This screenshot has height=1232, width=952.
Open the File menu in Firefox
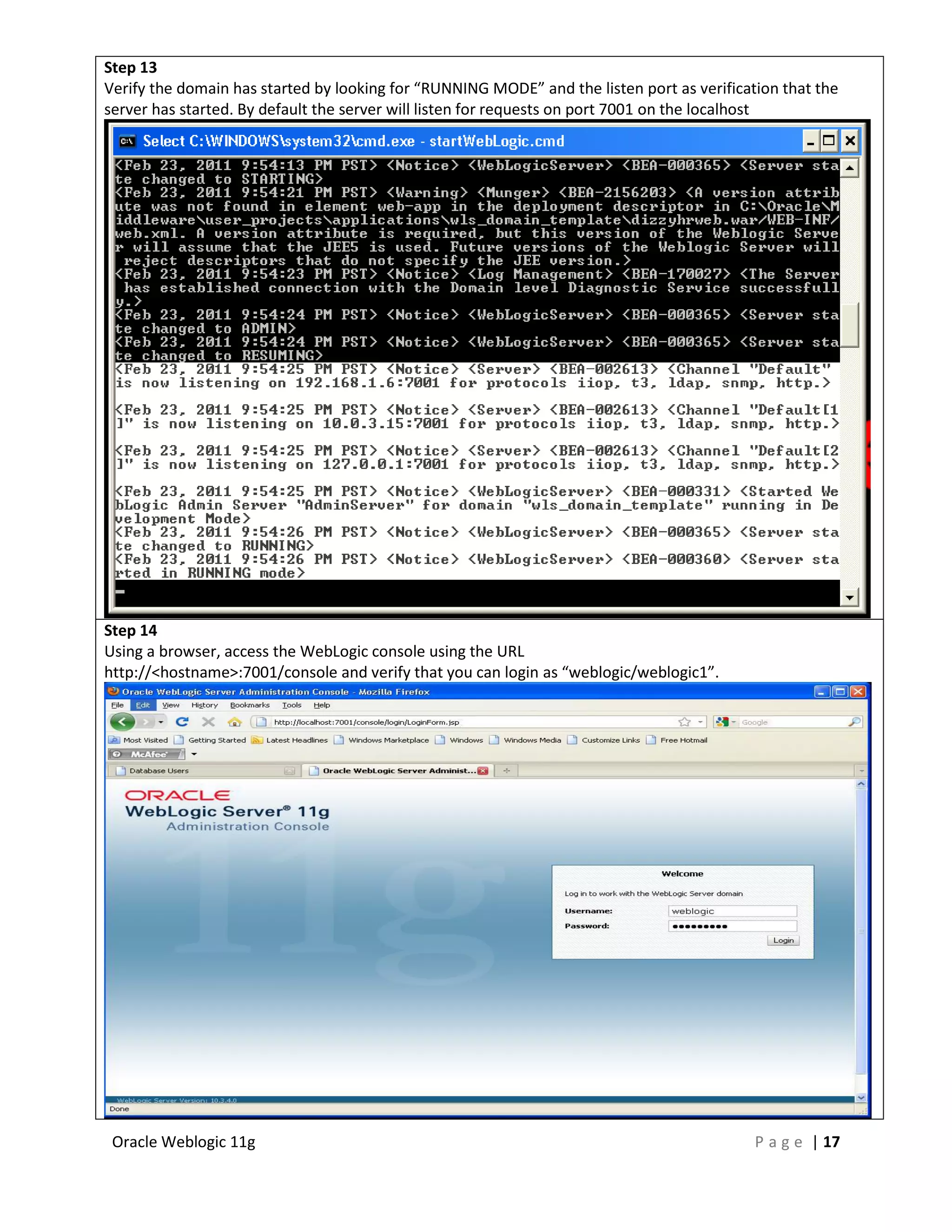point(117,705)
